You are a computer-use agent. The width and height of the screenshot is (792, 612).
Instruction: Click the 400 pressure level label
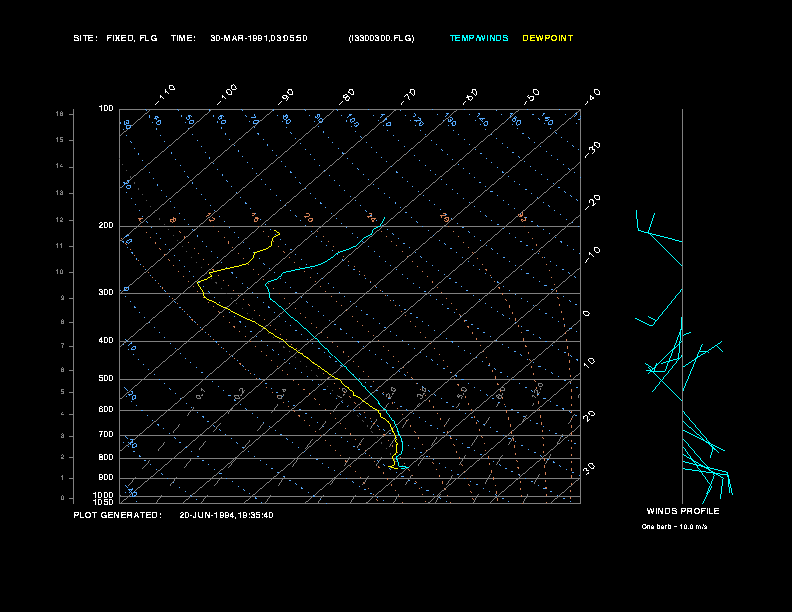coord(106,340)
